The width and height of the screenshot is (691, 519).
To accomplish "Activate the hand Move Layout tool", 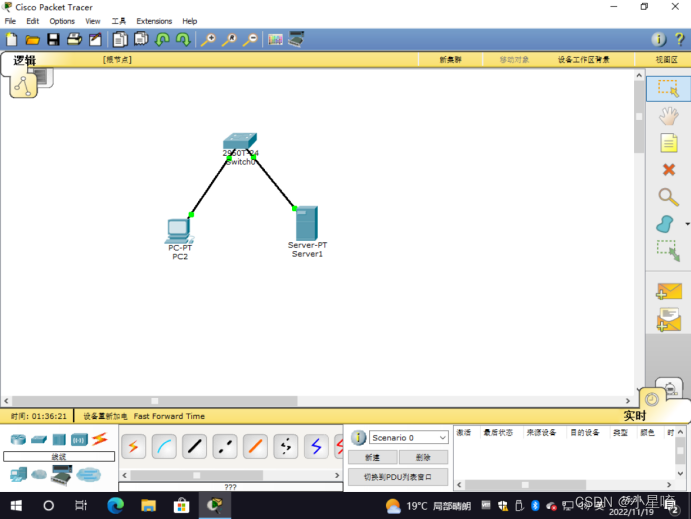I will [668, 116].
